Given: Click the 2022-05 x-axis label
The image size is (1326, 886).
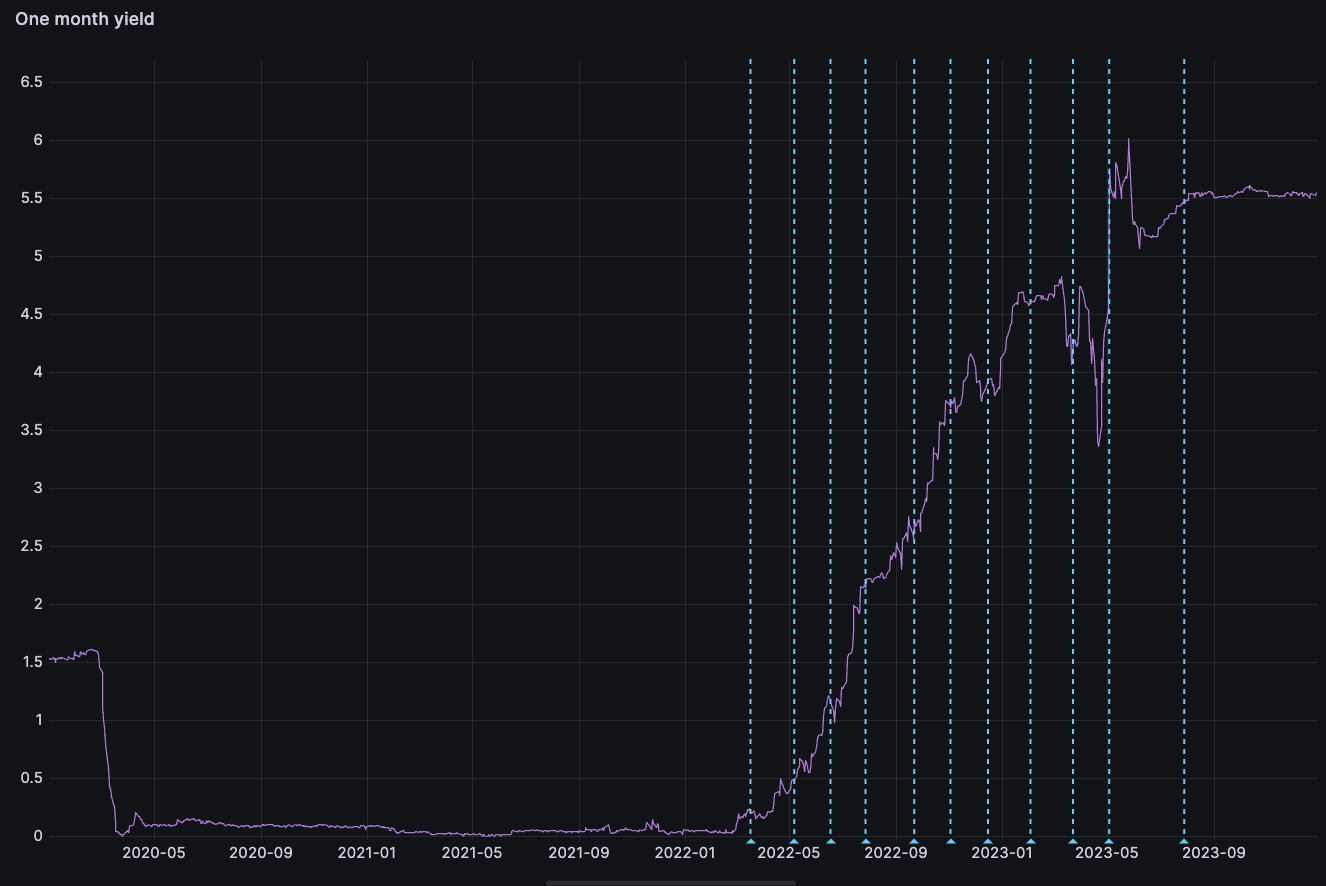Looking at the screenshot, I should tap(790, 854).
